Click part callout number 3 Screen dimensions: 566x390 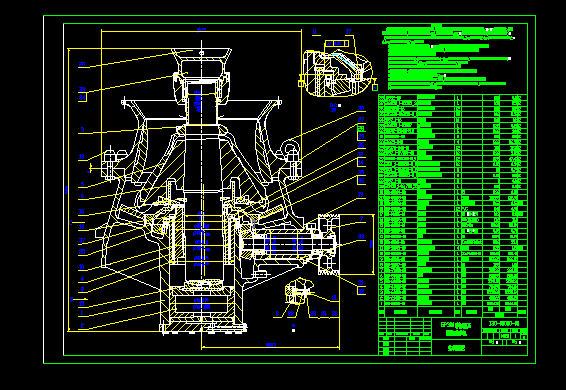(82, 130)
